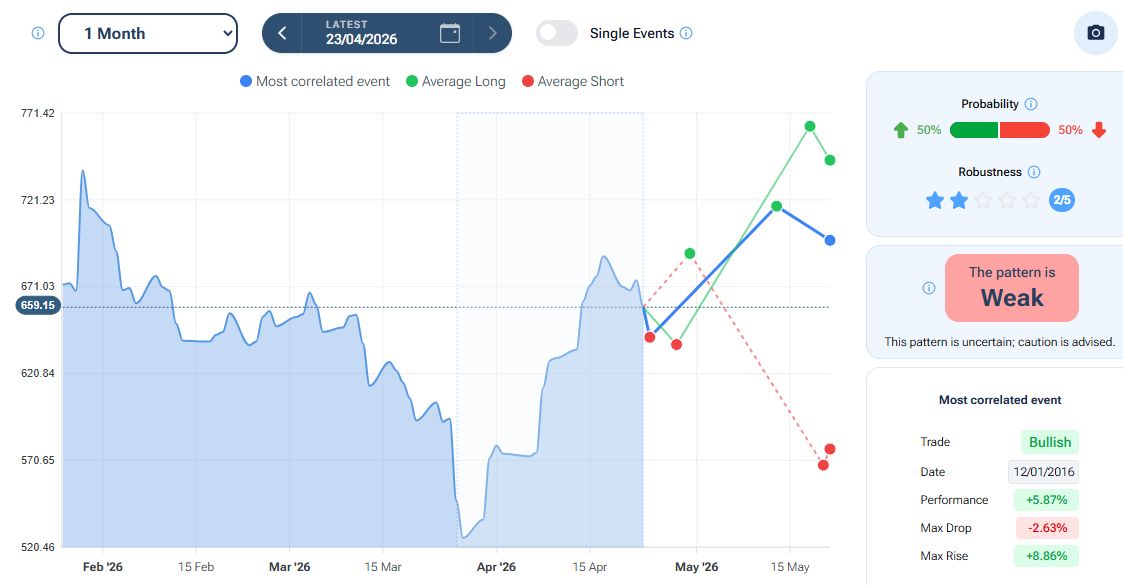Click the 659.15 price label on axis
This screenshot has width=1123, height=585.
pos(36,305)
